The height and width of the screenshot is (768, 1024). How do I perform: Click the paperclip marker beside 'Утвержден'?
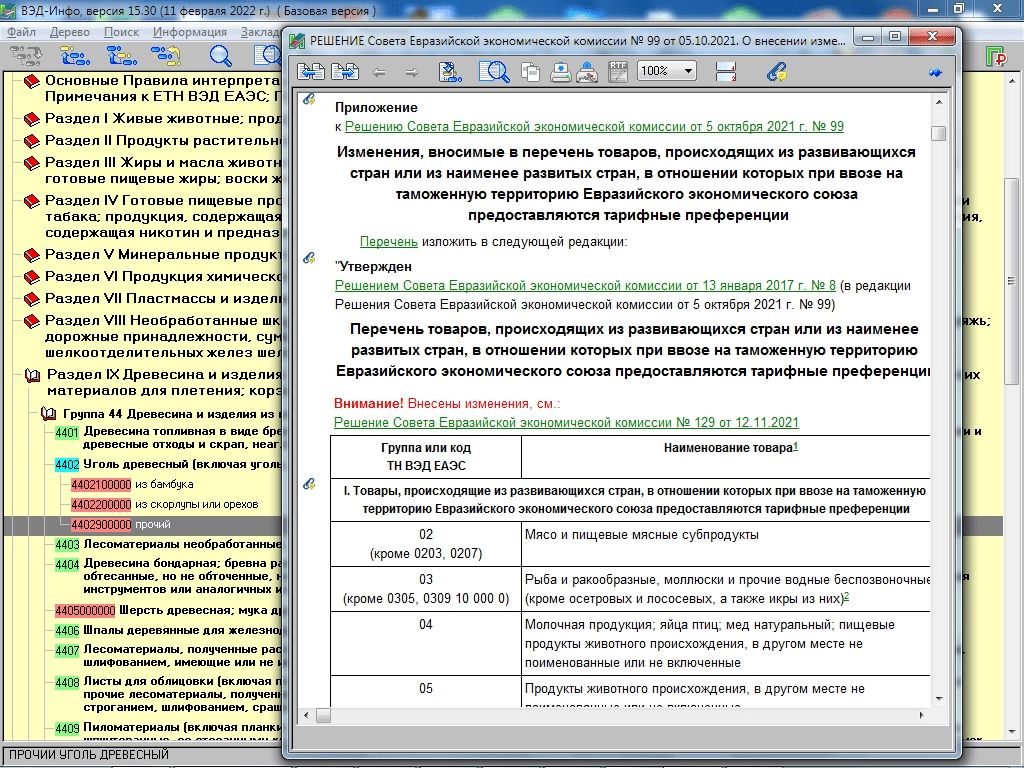click(310, 258)
